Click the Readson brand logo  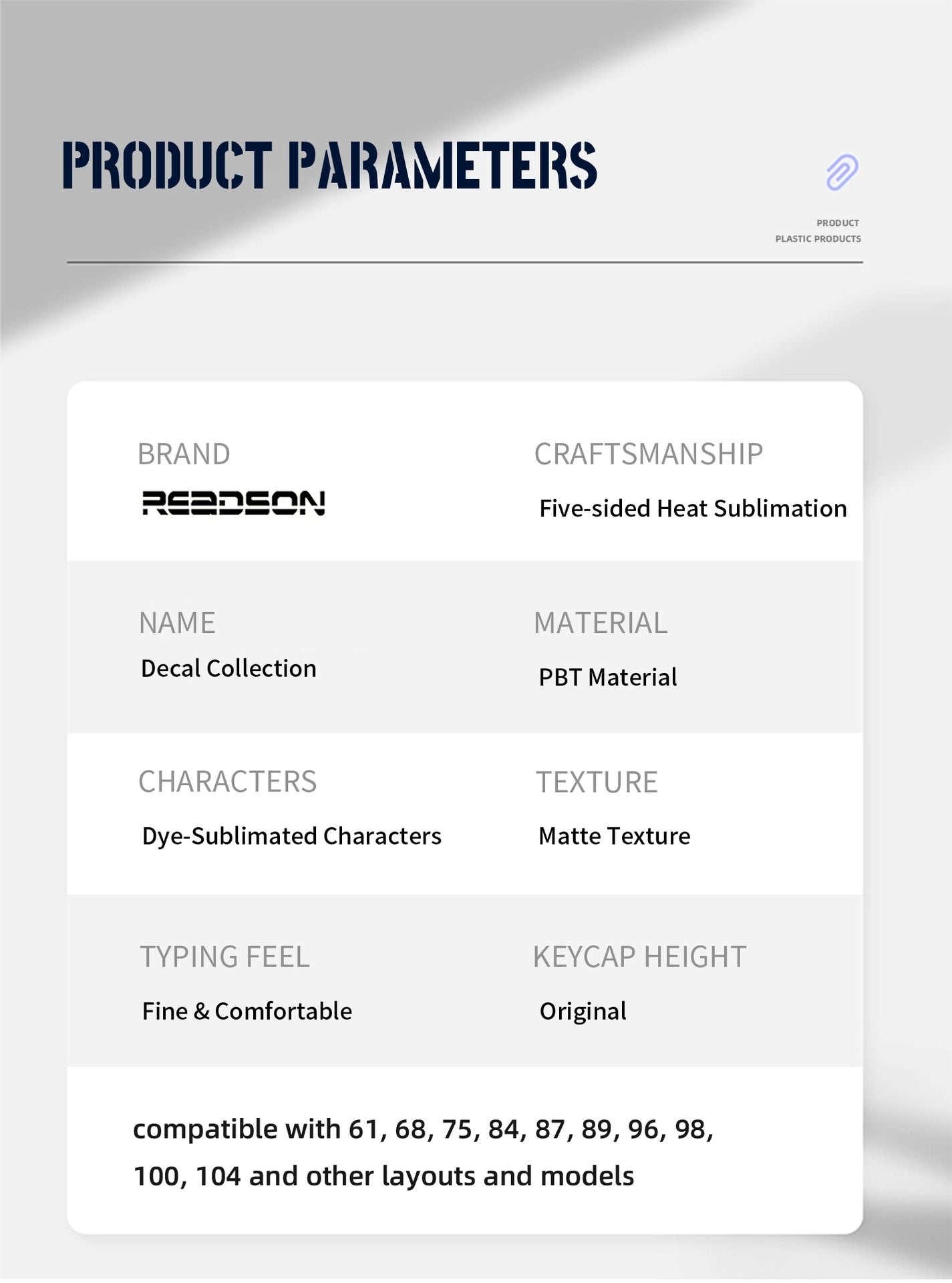click(x=233, y=503)
